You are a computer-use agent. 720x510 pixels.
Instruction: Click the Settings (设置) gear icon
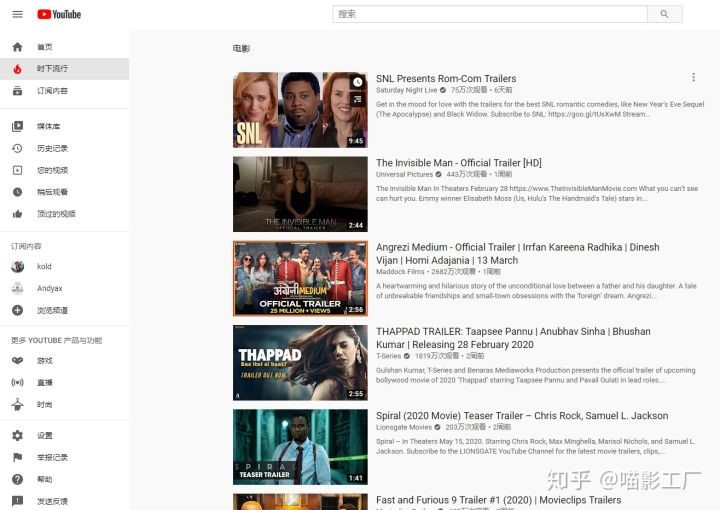[17, 435]
